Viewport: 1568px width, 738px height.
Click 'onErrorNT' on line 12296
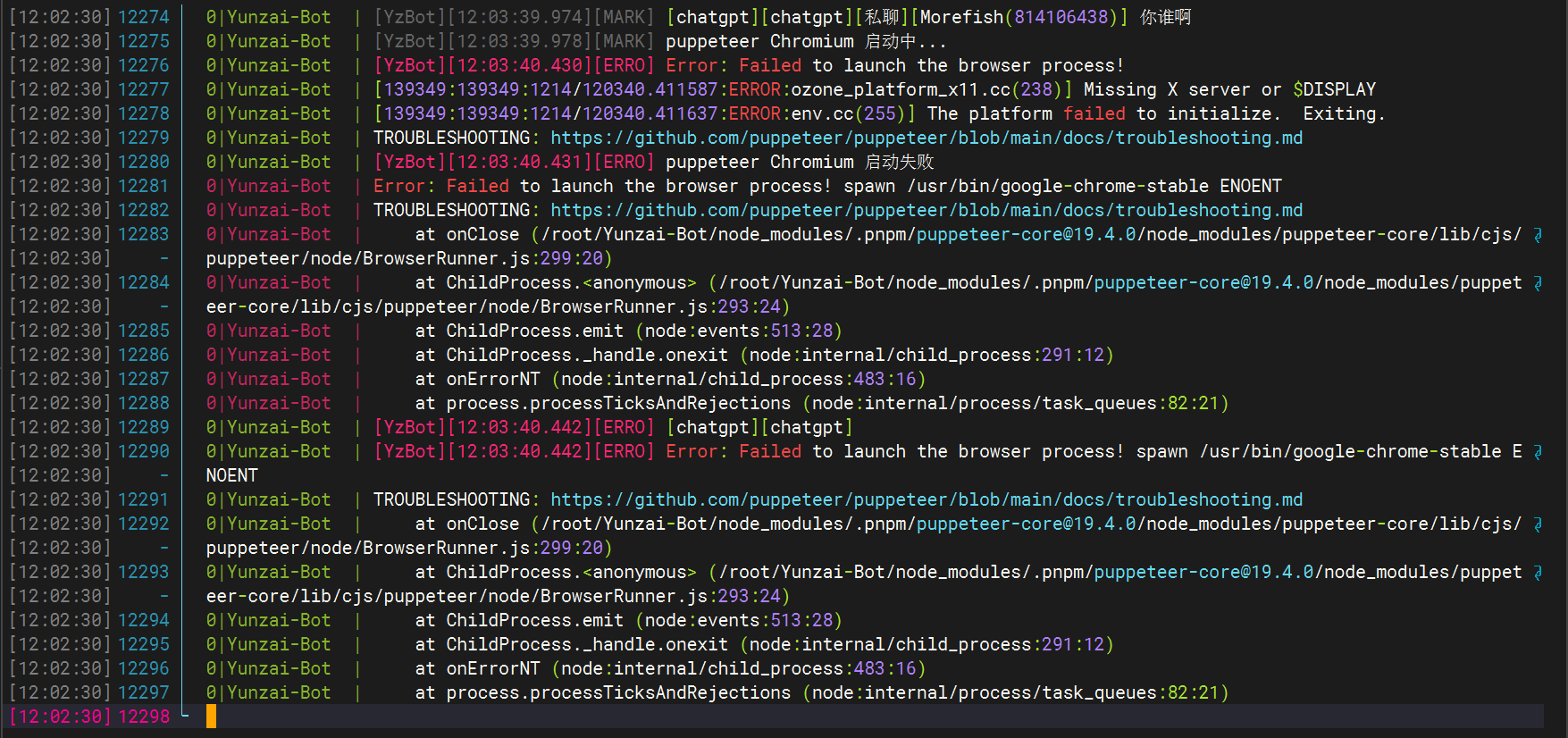pyautogui.click(x=493, y=668)
